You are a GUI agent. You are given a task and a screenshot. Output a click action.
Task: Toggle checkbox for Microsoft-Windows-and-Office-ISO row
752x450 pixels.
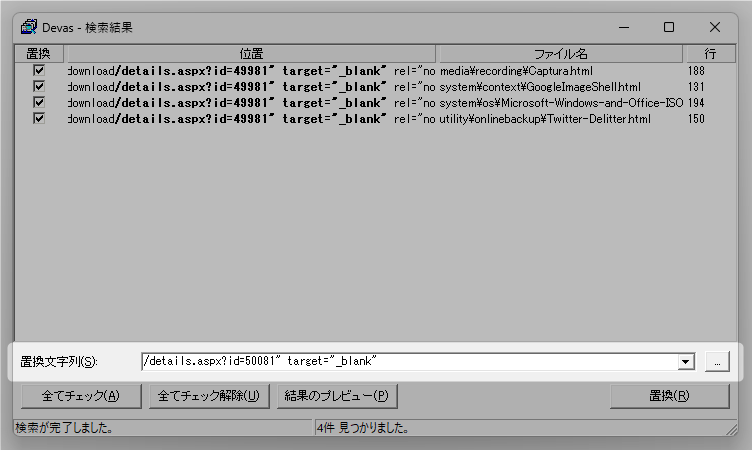tap(39, 102)
